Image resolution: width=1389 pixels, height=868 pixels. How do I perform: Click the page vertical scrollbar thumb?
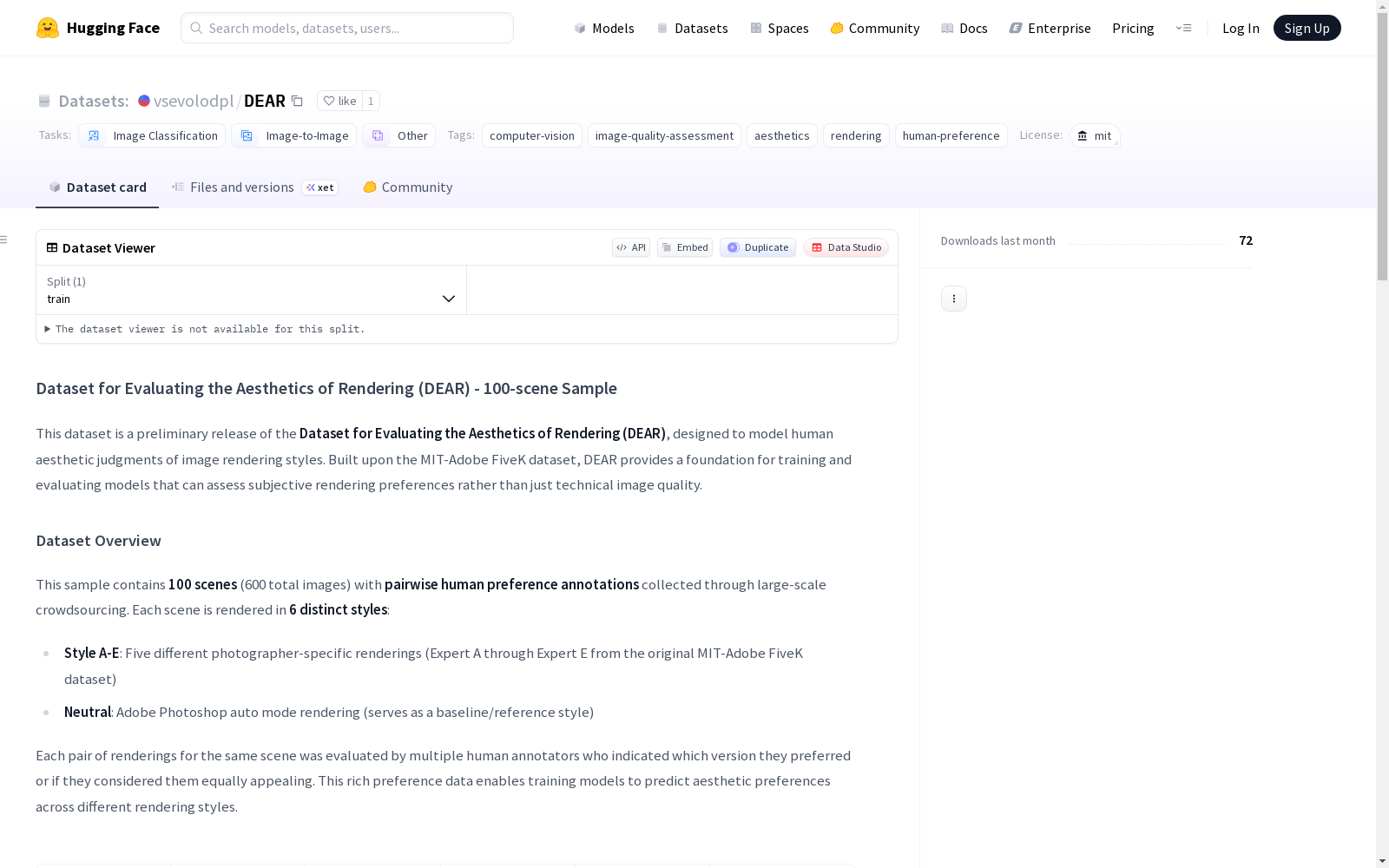click(1382, 148)
